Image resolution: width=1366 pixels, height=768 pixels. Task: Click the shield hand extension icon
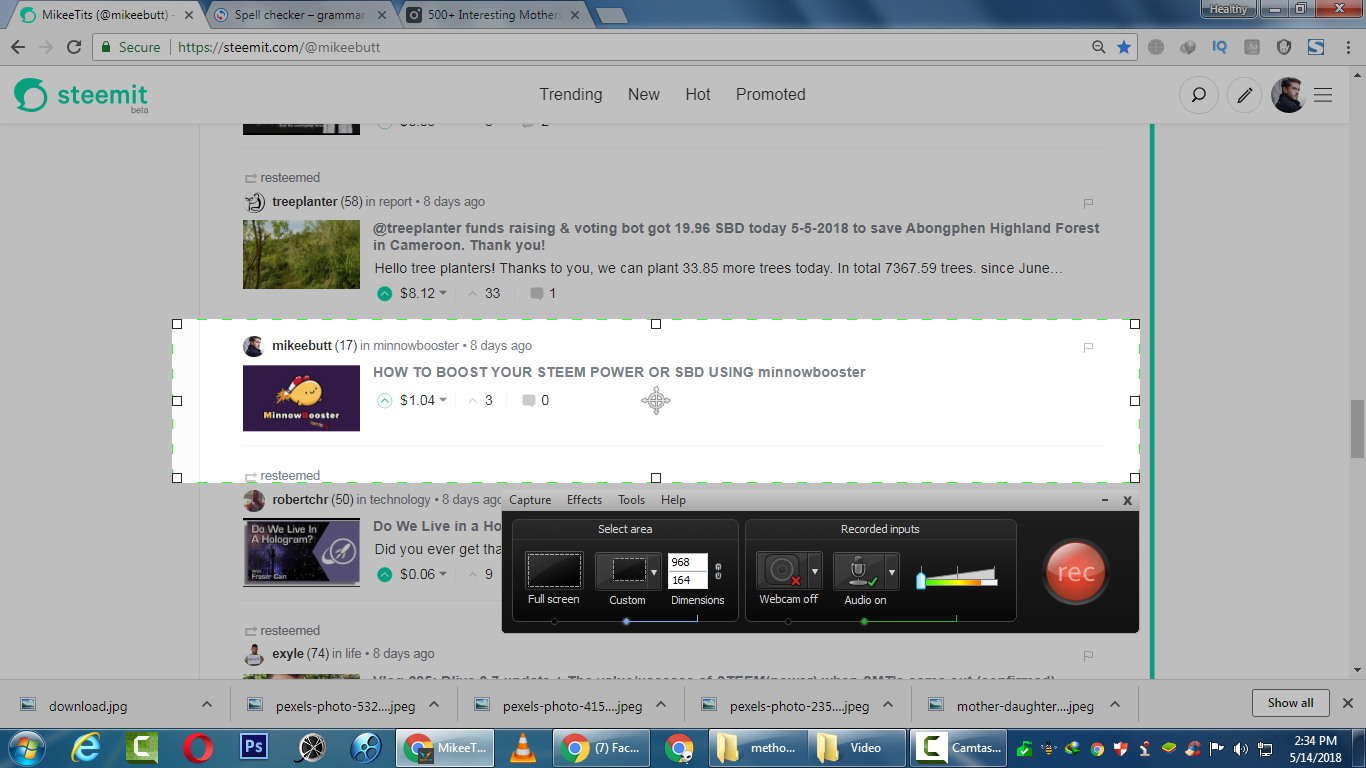(1285, 47)
